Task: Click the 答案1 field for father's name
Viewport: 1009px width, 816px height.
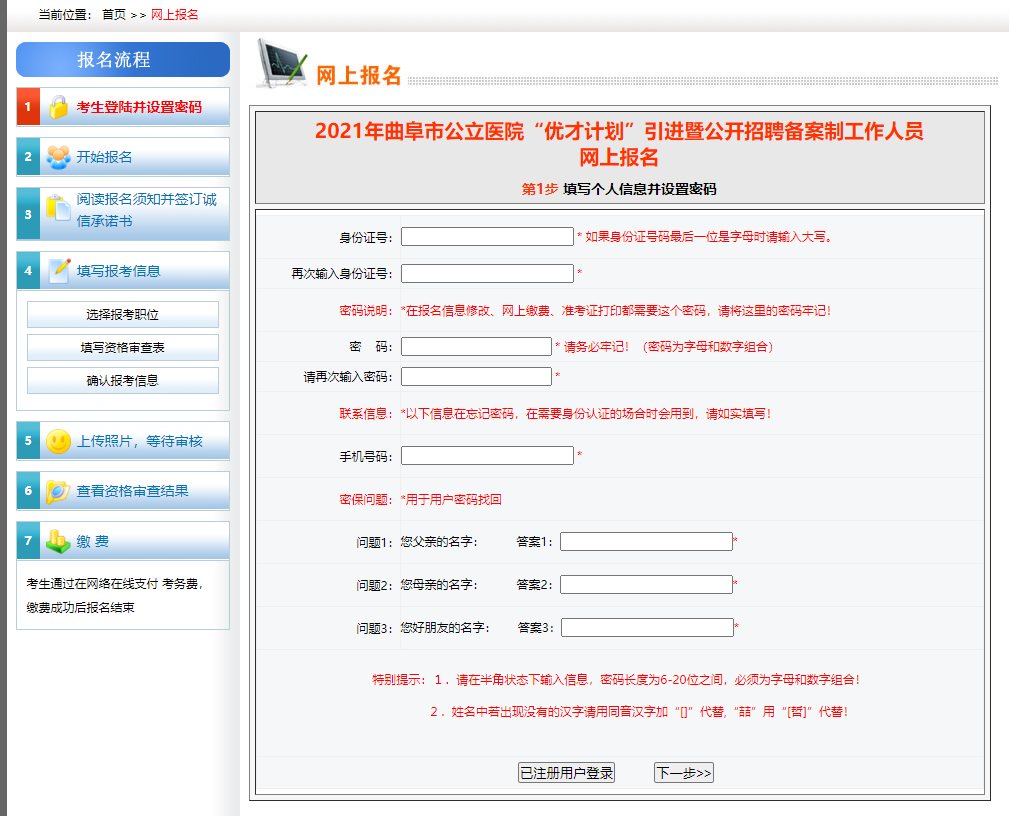Action: tap(646, 542)
